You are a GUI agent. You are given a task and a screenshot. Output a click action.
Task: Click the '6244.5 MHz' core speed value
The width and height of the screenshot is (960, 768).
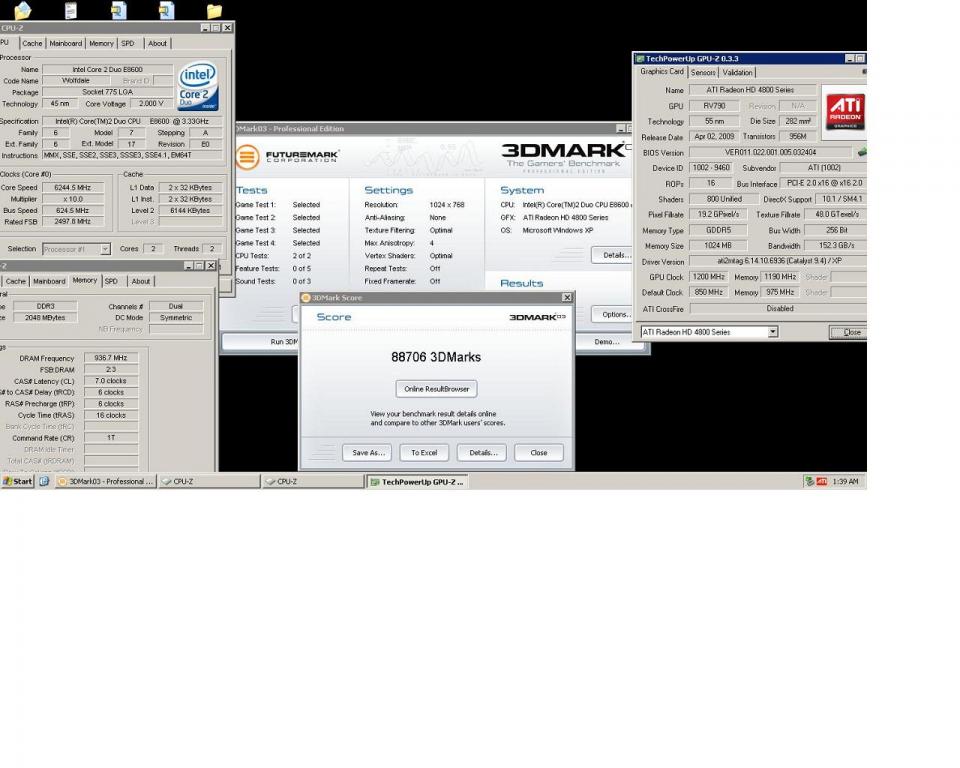(x=72, y=187)
